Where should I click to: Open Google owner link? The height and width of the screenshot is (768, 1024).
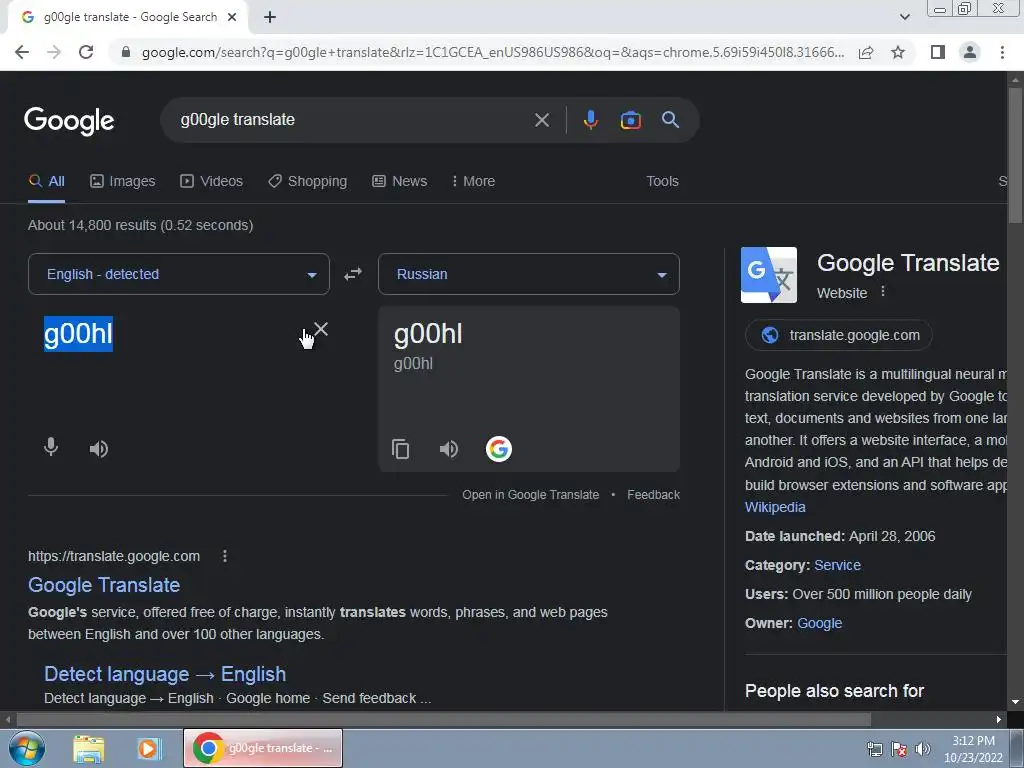(x=820, y=623)
